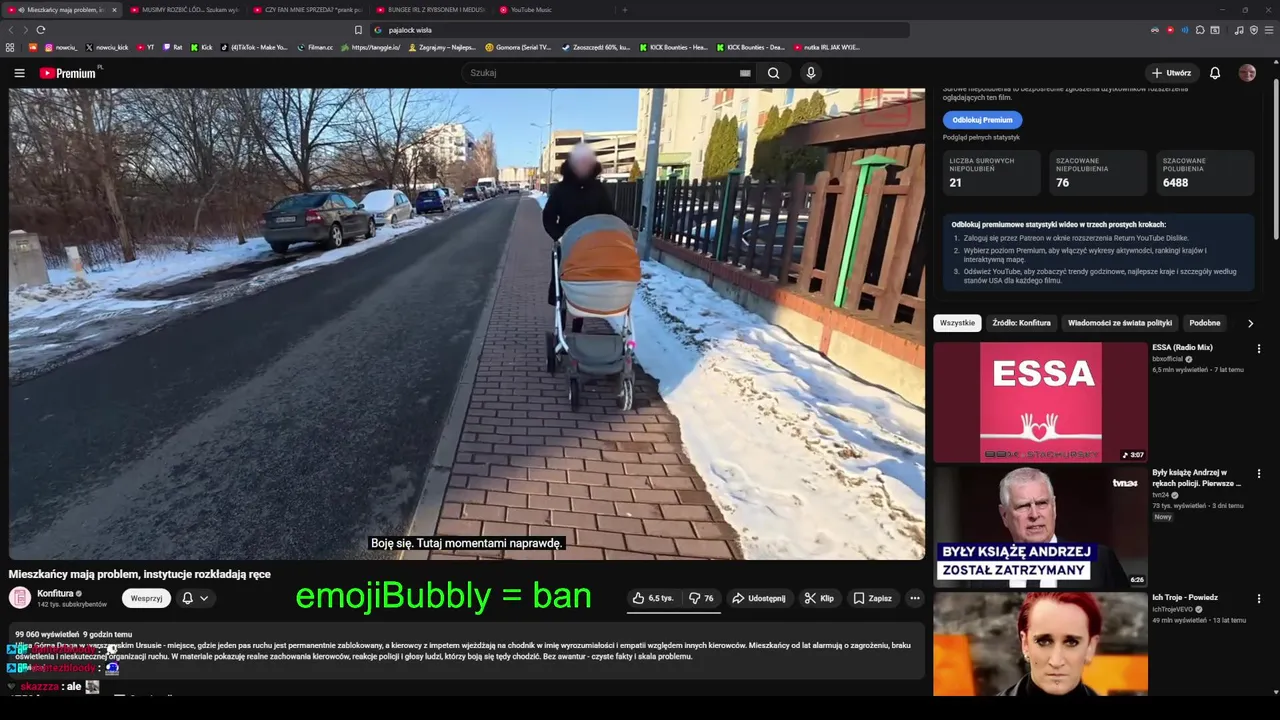Go forward in browser history
Screen dimensions: 1280x720
click(x=25, y=30)
